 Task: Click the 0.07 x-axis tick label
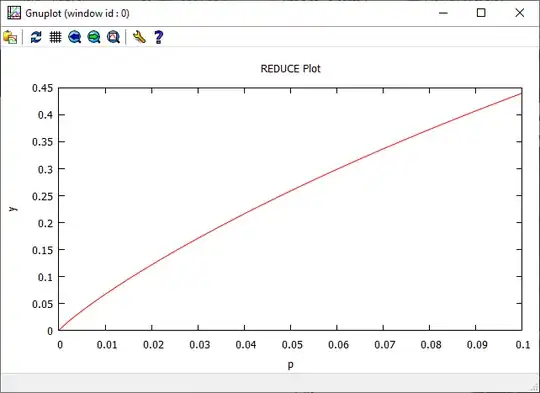384,345
